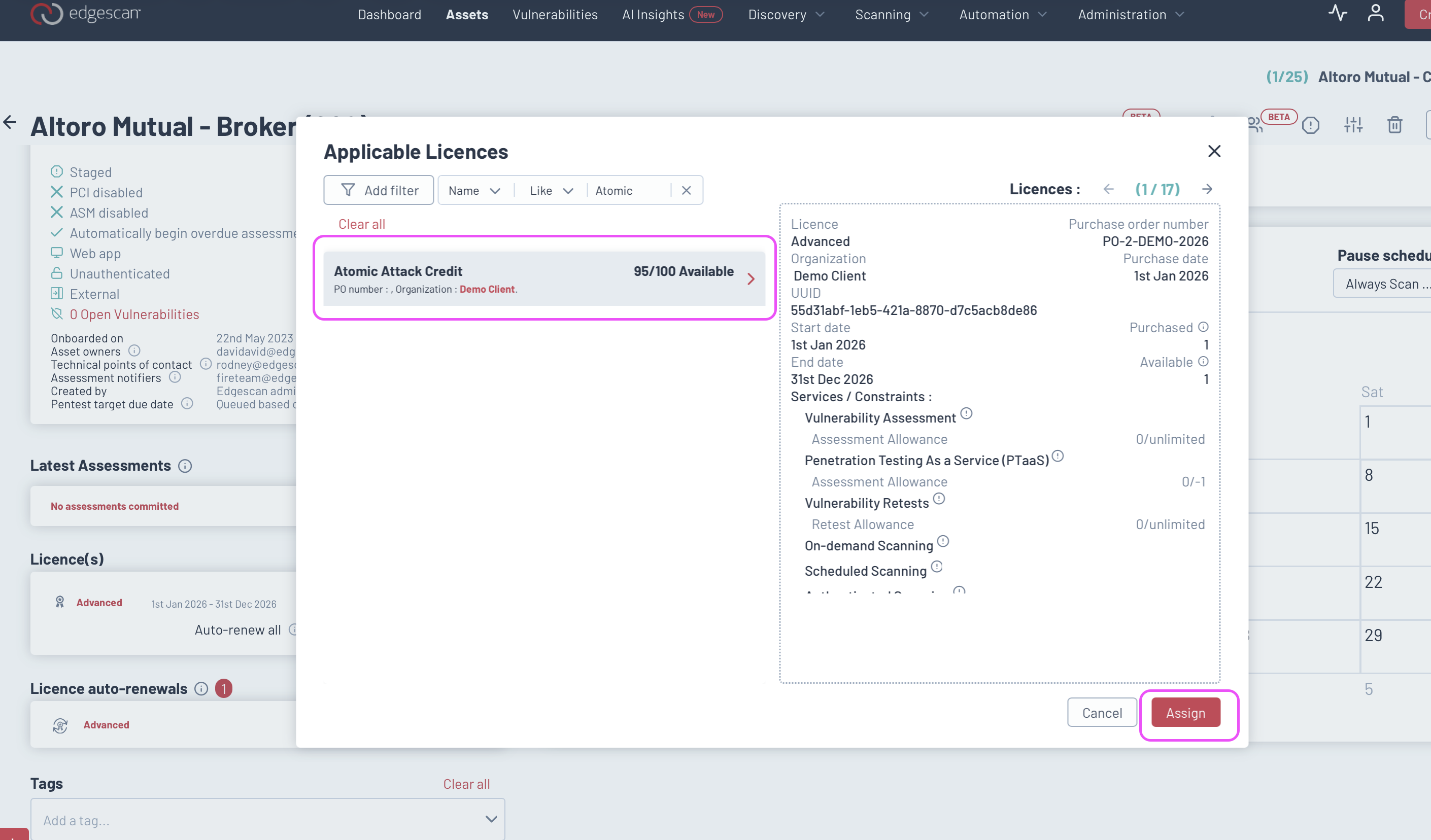Open the user profile icon
1431x840 pixels.
coord(1375,13)
